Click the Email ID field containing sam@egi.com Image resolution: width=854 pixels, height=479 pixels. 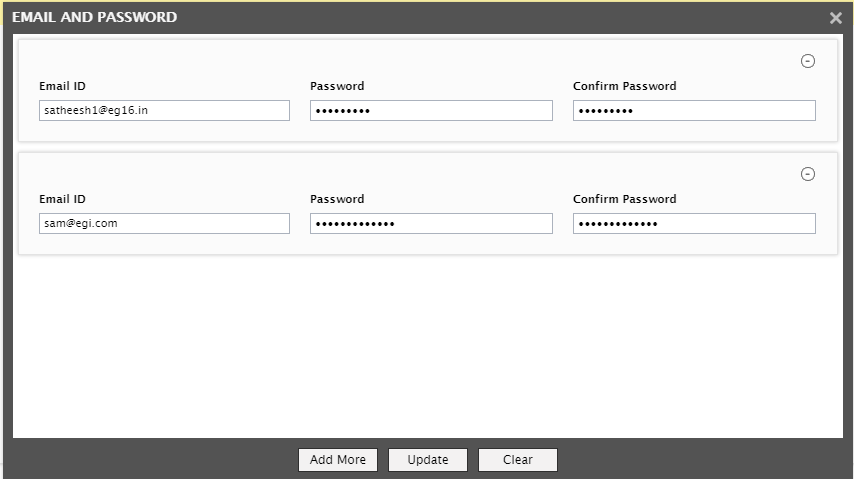click(x=164, y=223)
